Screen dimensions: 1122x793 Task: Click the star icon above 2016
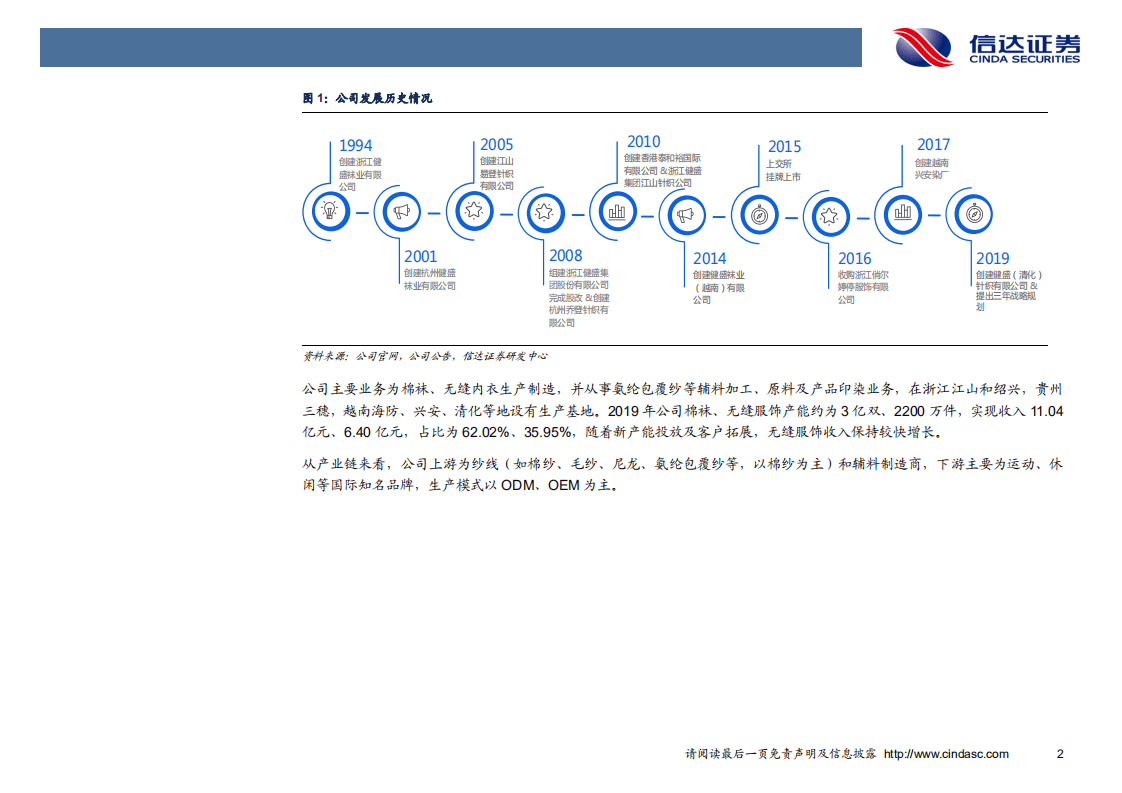click(829, 214)
